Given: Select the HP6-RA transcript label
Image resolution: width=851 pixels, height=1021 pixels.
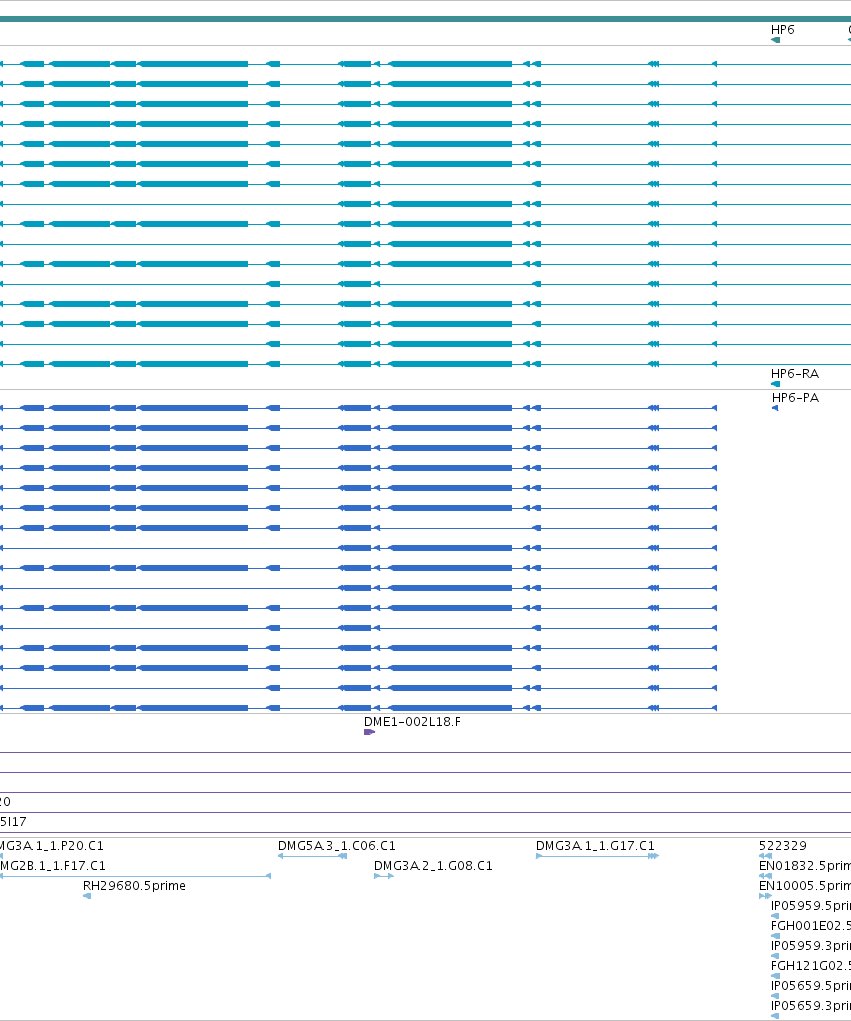Looking at the screenshot, I should [794, 374].
